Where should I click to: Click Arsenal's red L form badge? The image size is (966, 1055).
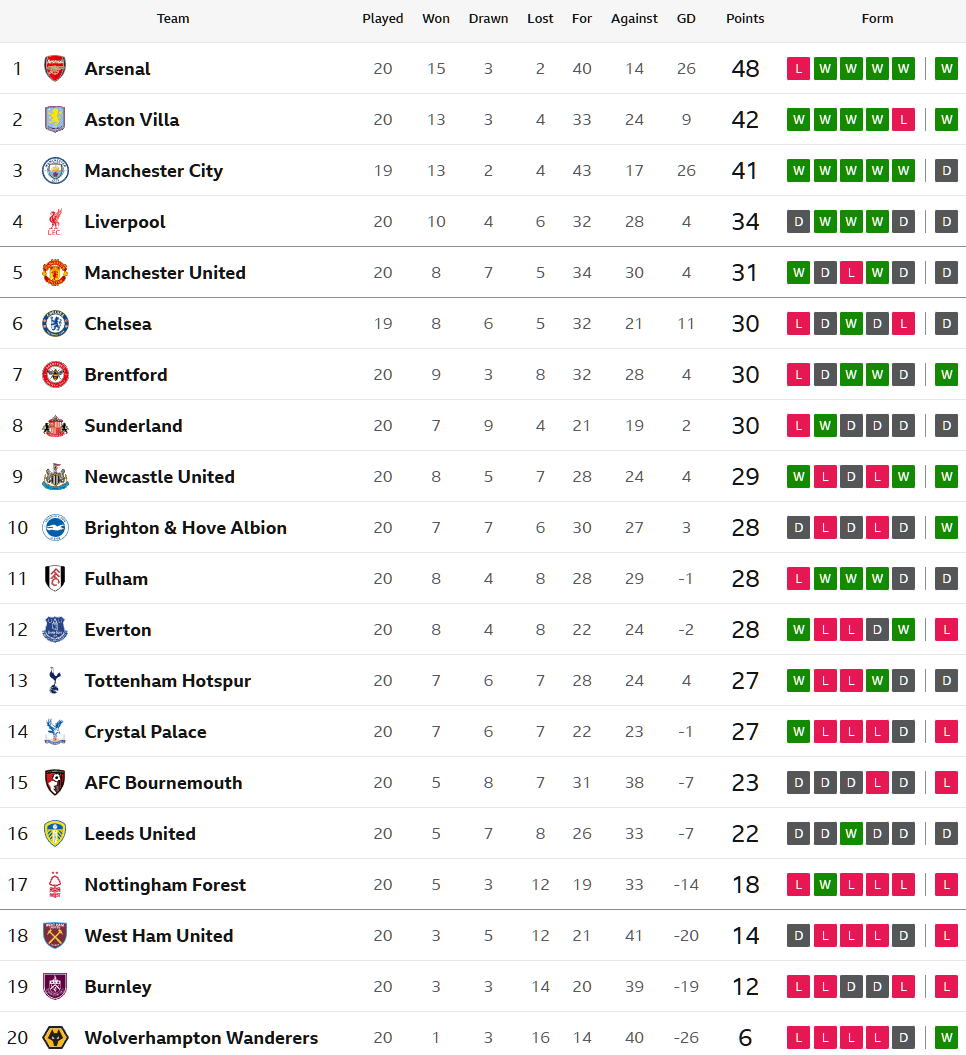click(x=798, y=68)
